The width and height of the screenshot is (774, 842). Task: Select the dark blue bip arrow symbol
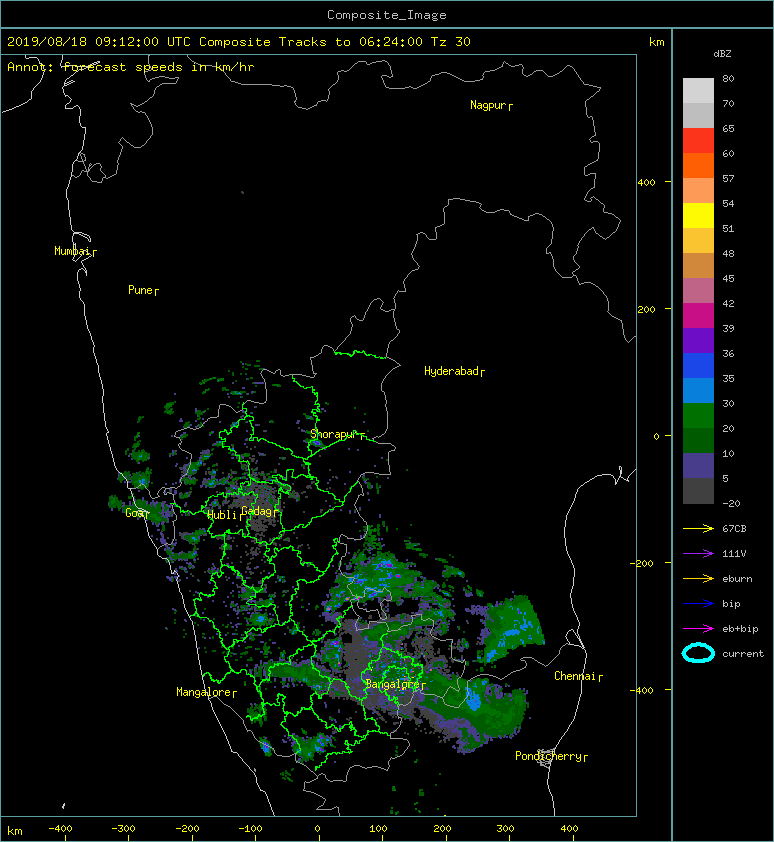(698, 604)
